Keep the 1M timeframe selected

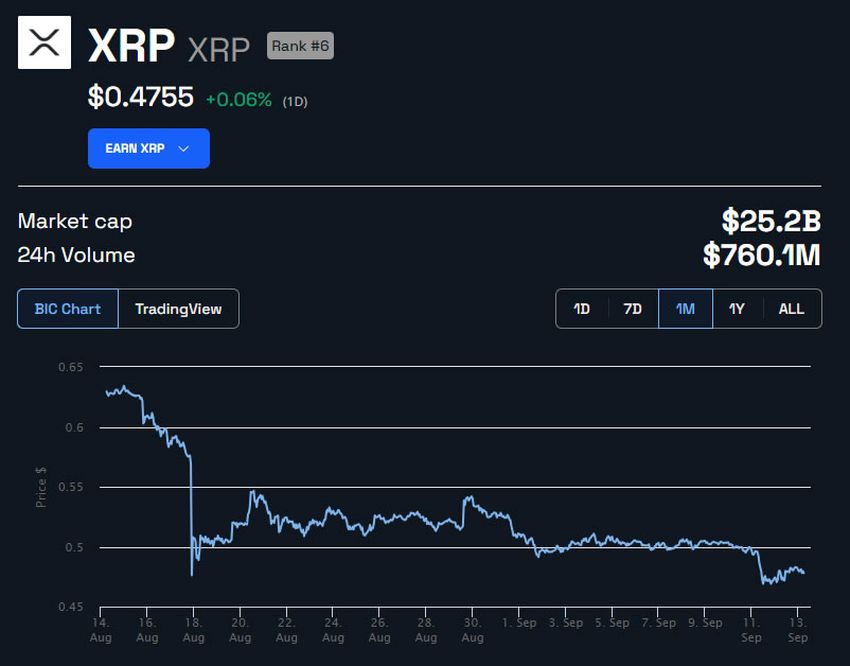[684, 309]
